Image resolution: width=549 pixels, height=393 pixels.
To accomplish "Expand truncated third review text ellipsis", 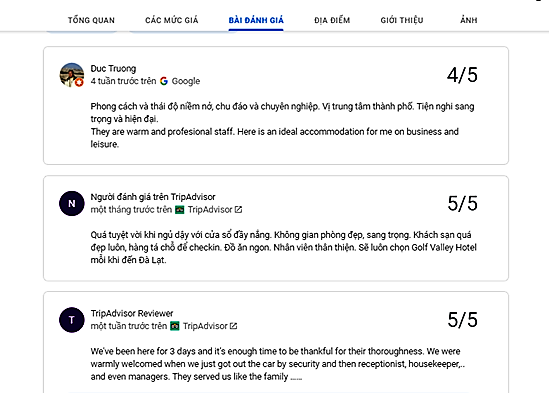I will click(296, 378).
